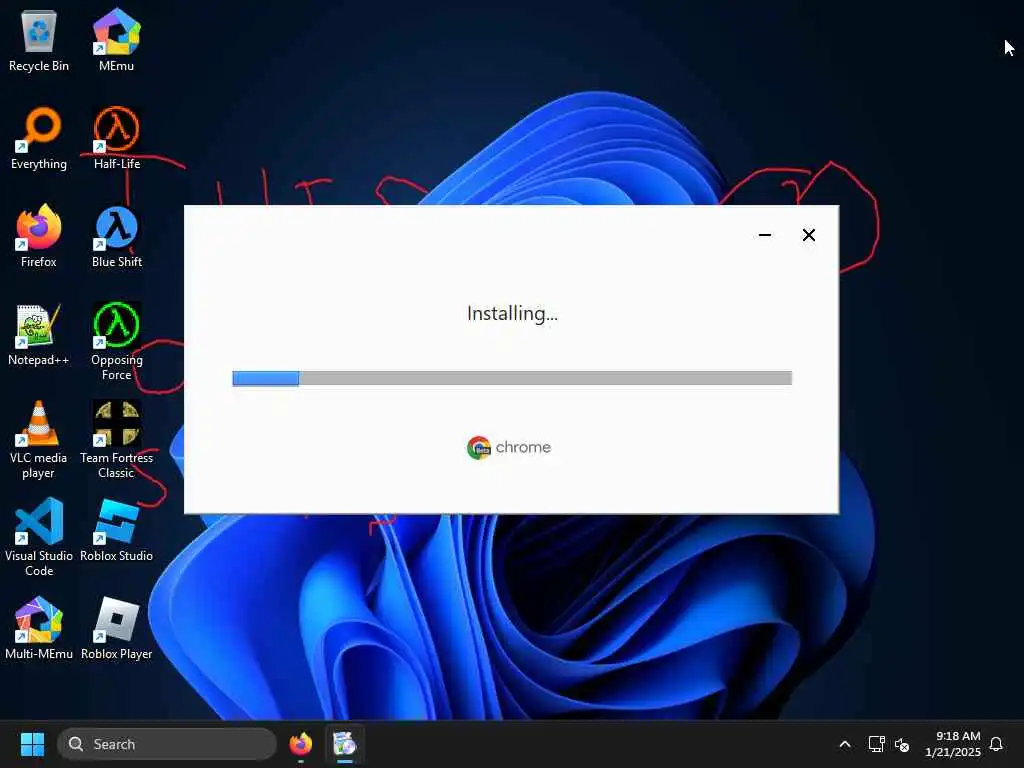Click the installation progress bar

point(512,378)
